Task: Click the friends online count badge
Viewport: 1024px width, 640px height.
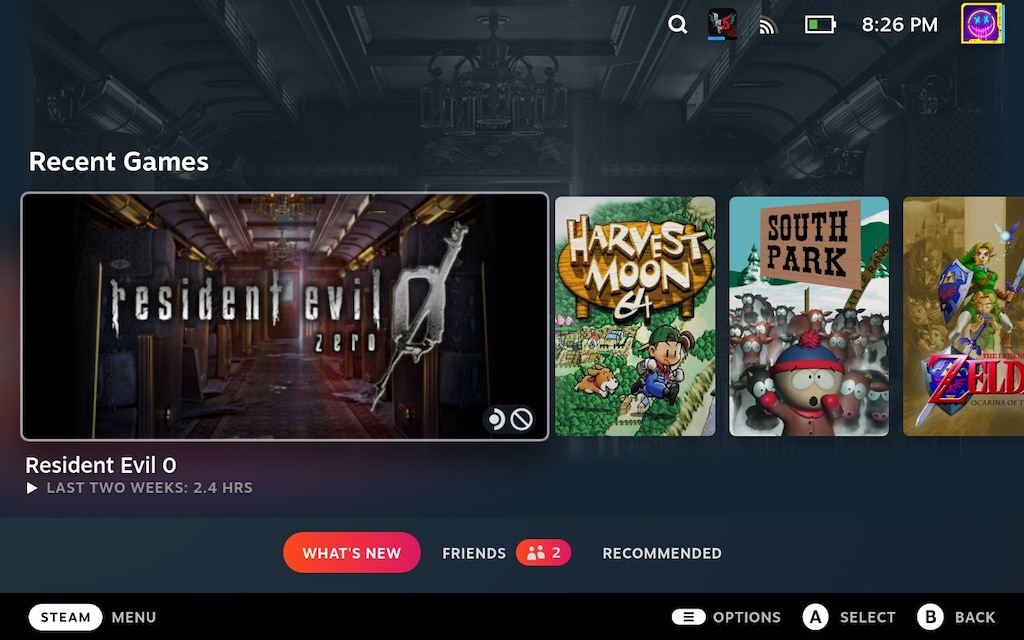Action: tap(544, 553)
